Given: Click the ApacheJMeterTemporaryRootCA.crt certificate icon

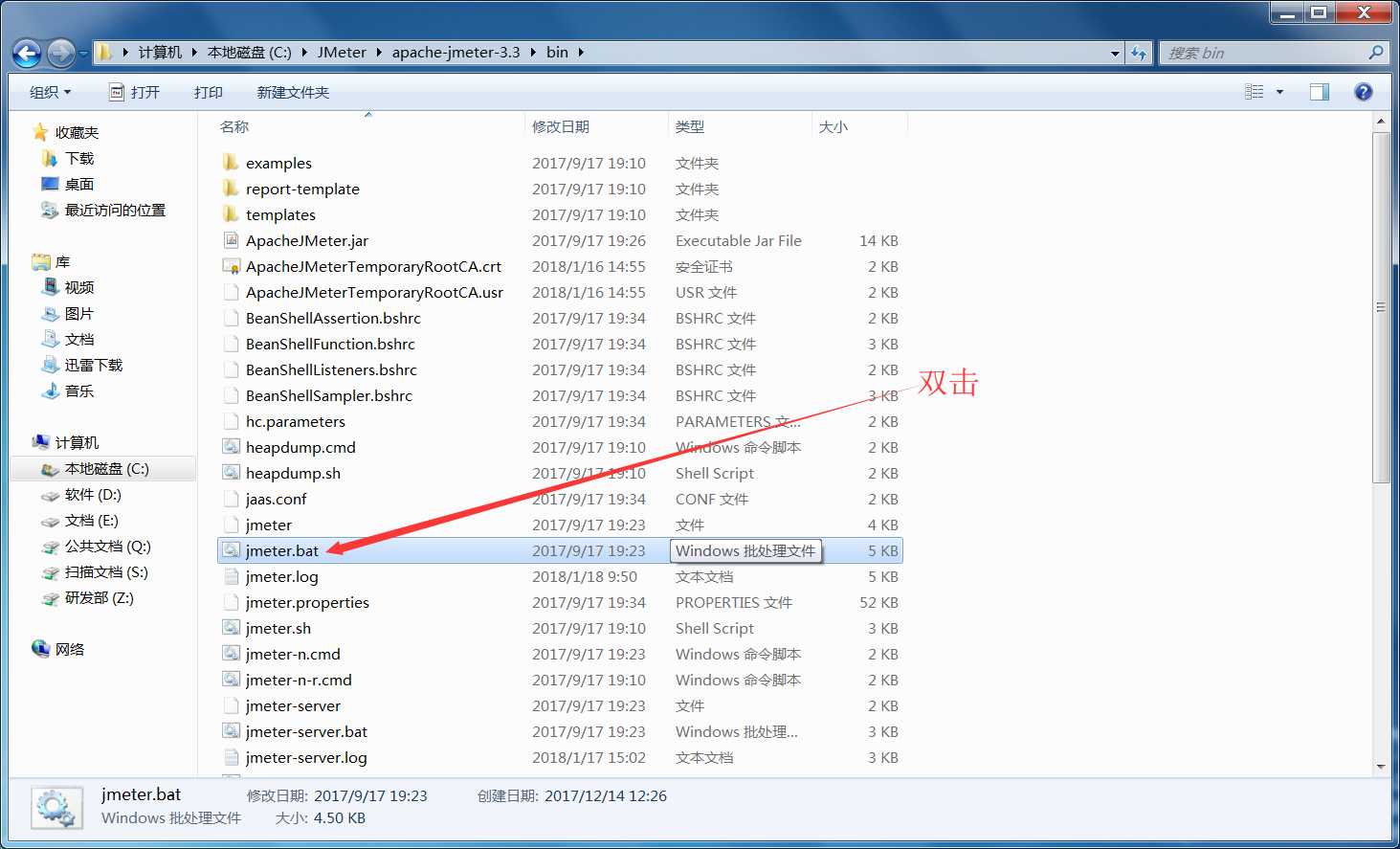Looking at the screenshot, I should [x=231, y=265].
